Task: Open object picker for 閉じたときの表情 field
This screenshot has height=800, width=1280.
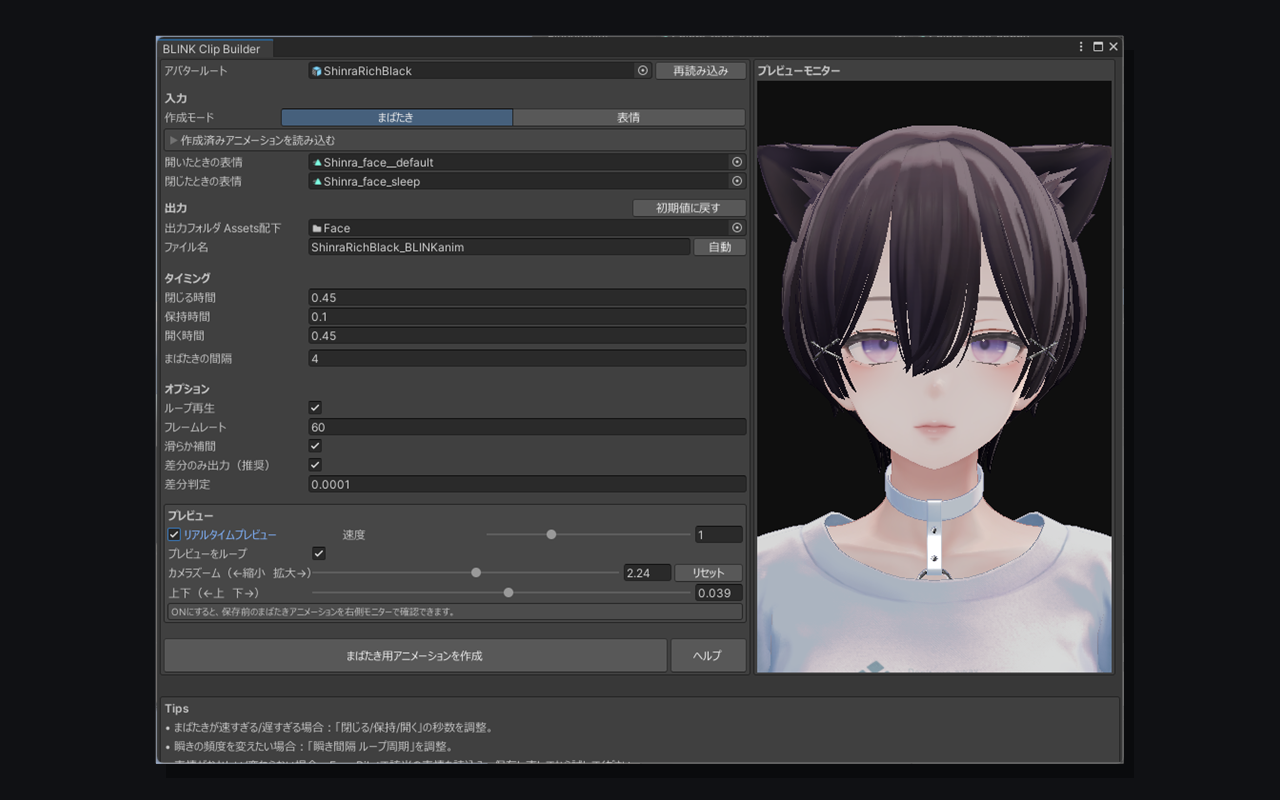Action: point(737,181)
